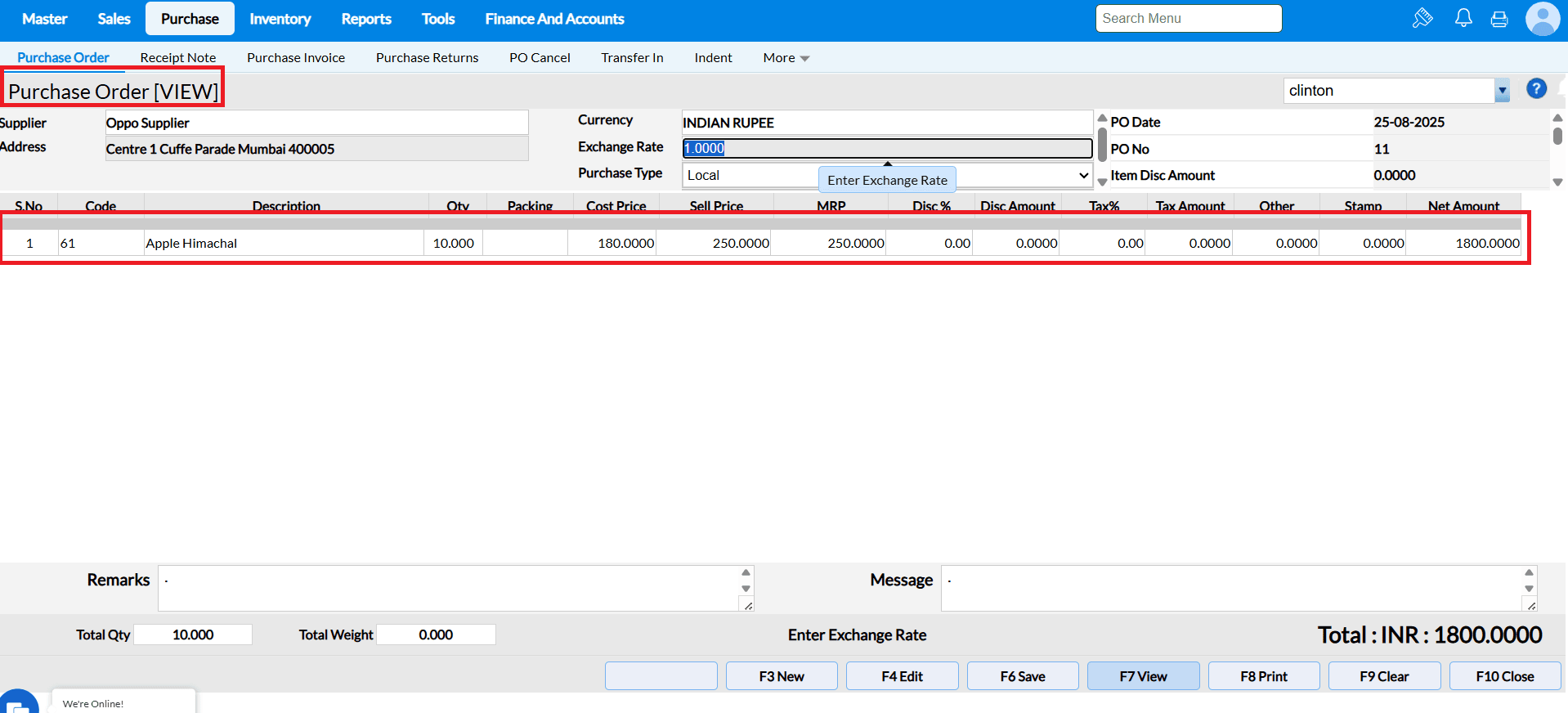This screenshot has width=1568, height=713.
Task: Select the Apple Himachal item row
Action: [191, 244]
